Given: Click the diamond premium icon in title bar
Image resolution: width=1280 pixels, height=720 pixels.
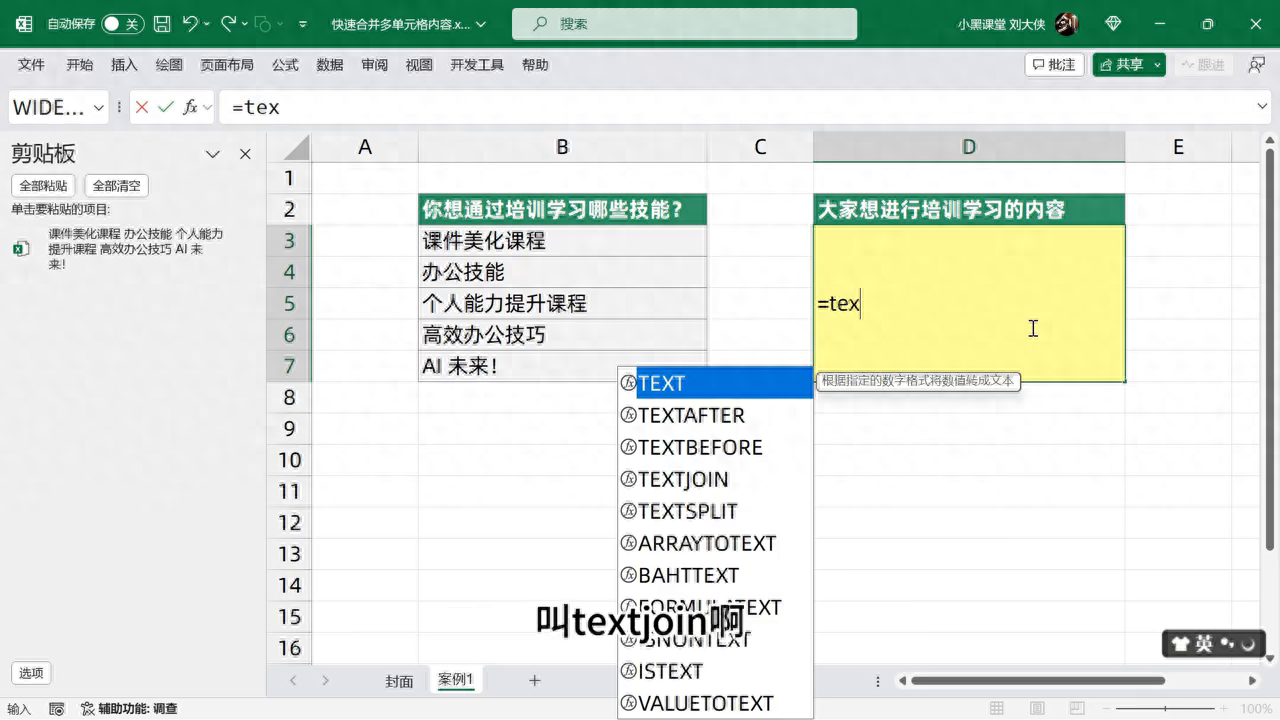Looking at the screenshot, I should 1114,23.
